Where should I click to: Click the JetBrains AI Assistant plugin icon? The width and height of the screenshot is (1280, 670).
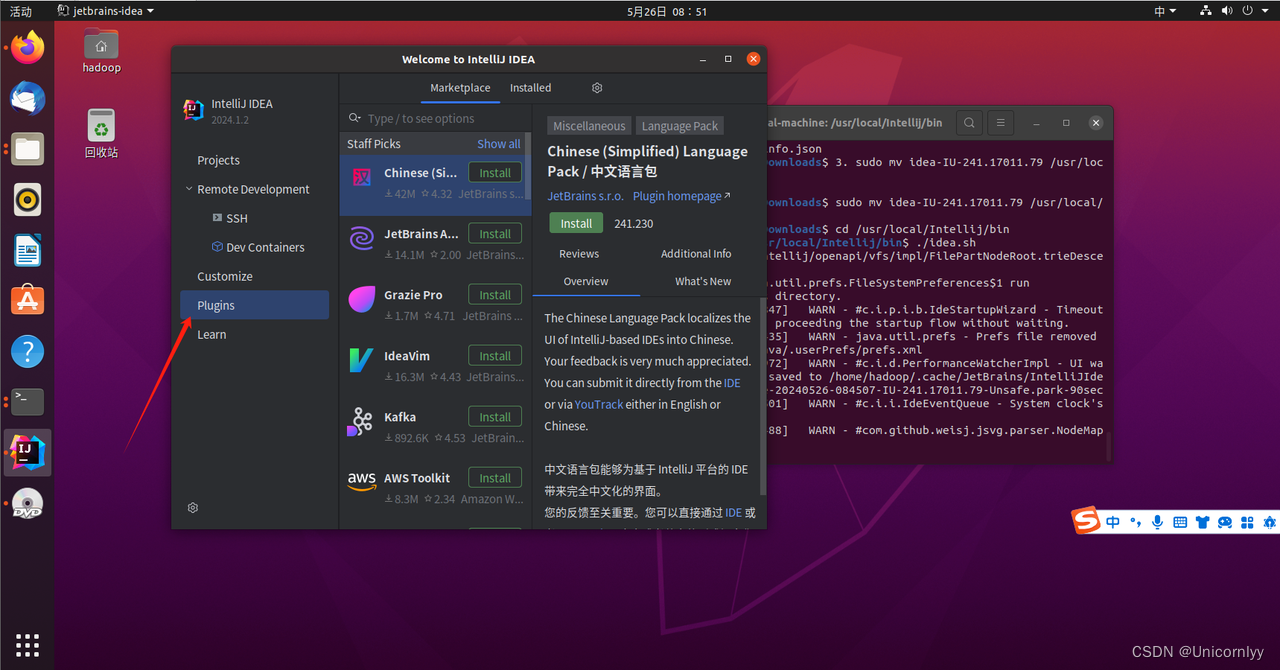361,239
